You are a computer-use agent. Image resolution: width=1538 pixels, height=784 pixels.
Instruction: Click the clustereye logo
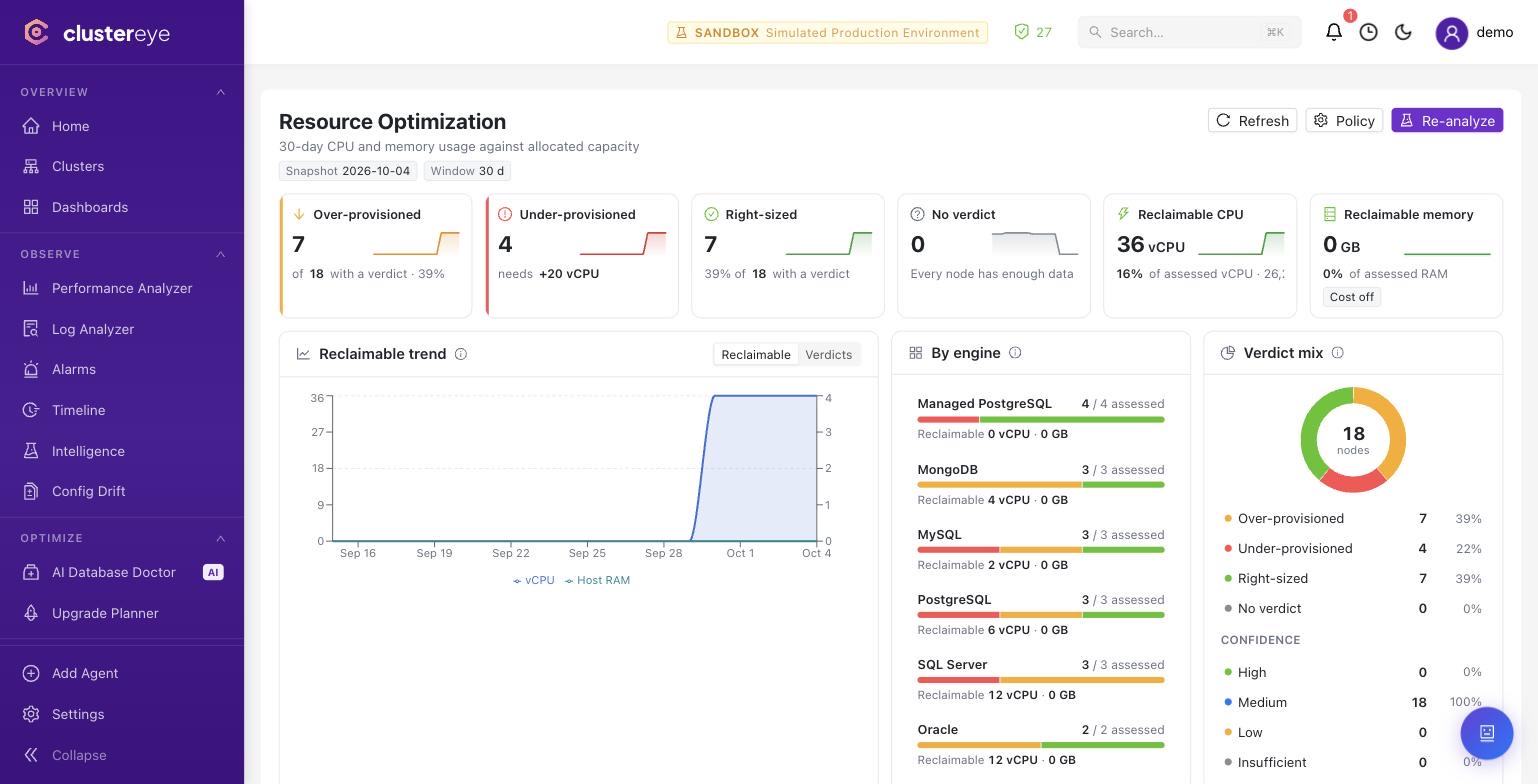click(x=97, y=33)
